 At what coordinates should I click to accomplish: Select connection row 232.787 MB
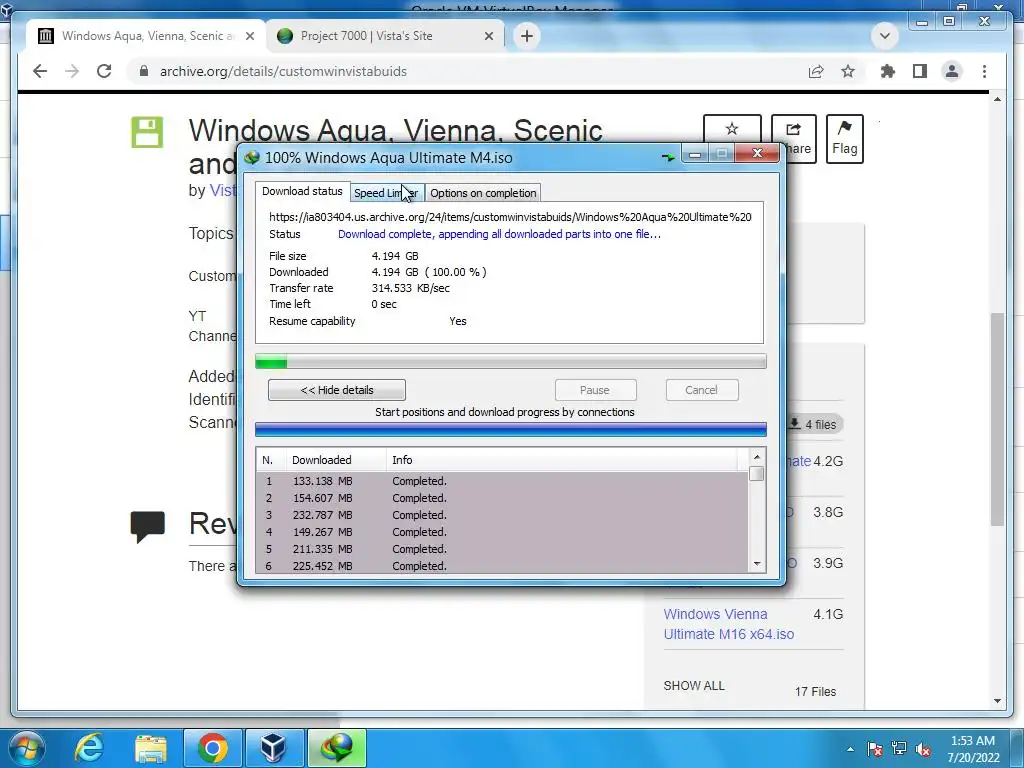(x=502, y=515)
